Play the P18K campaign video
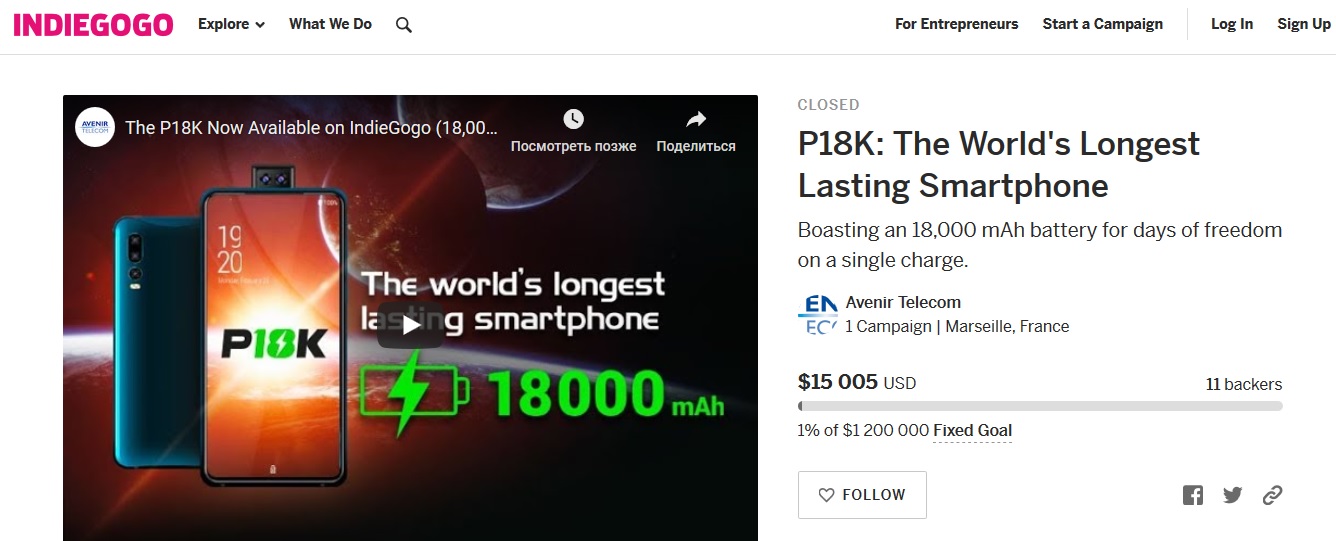This screenshot has width=1336, height=541. [411, 325]
